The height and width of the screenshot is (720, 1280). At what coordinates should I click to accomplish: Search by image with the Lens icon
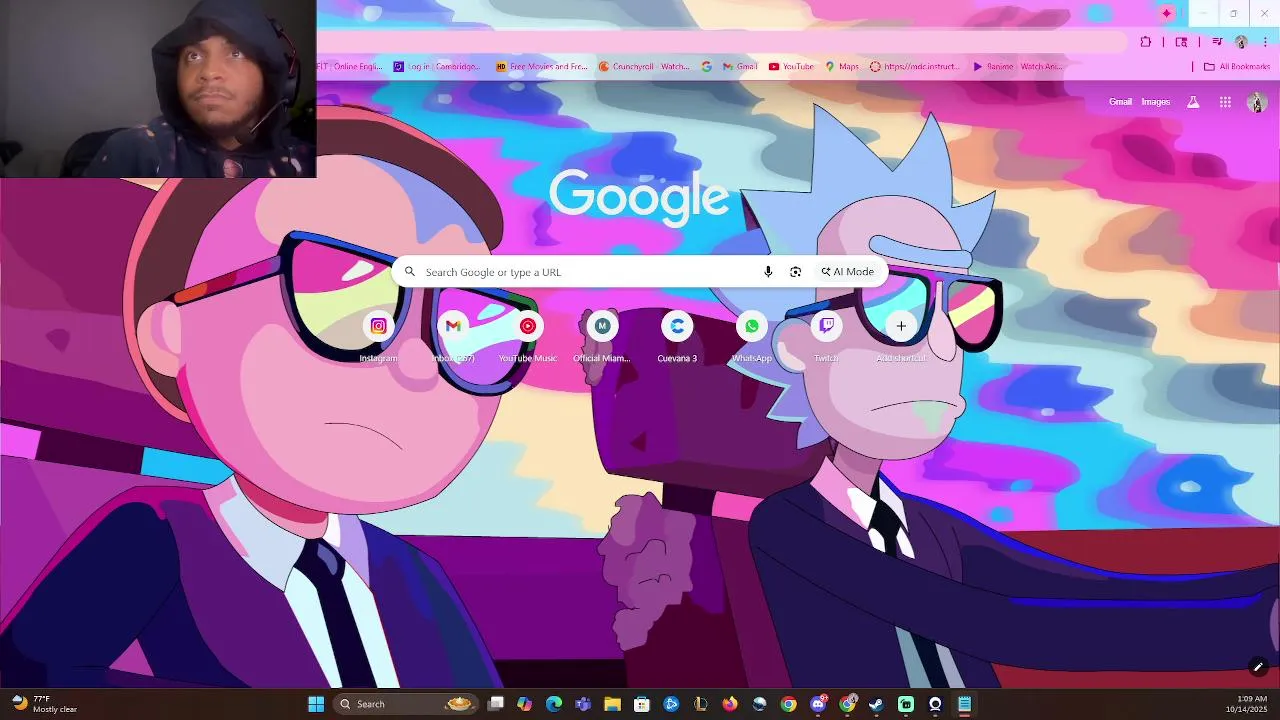coord(796,272)
